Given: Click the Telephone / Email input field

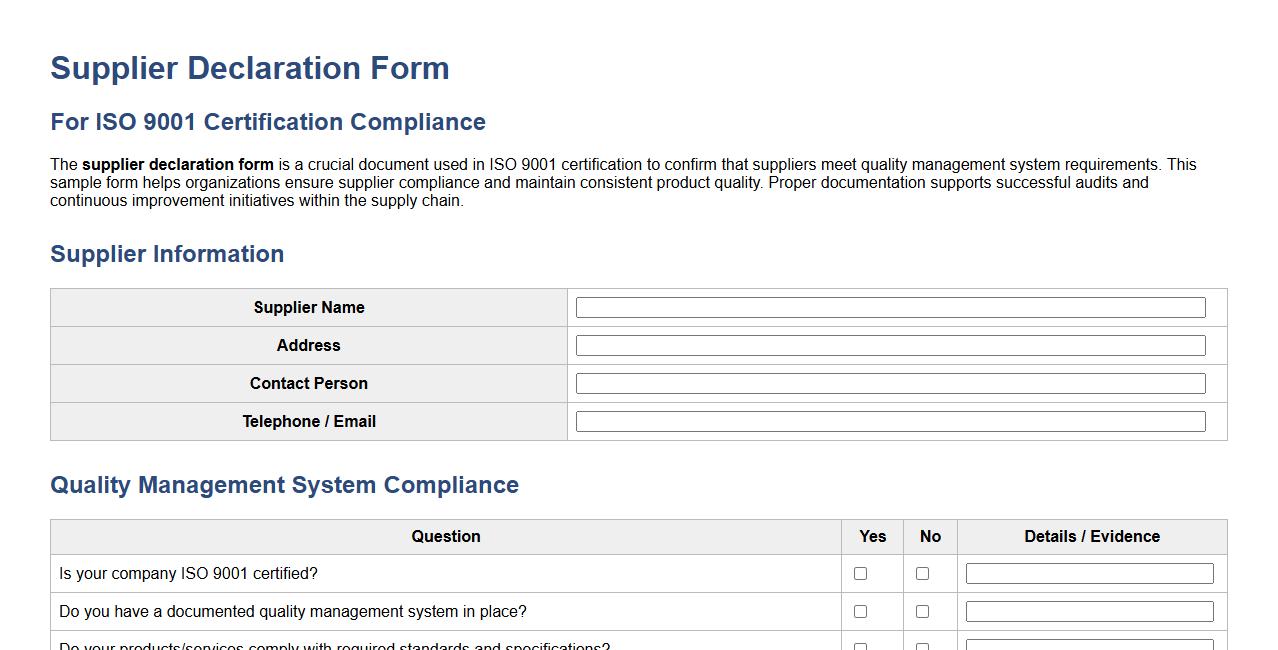Looking at the screenshot, I should coord(890,420).
